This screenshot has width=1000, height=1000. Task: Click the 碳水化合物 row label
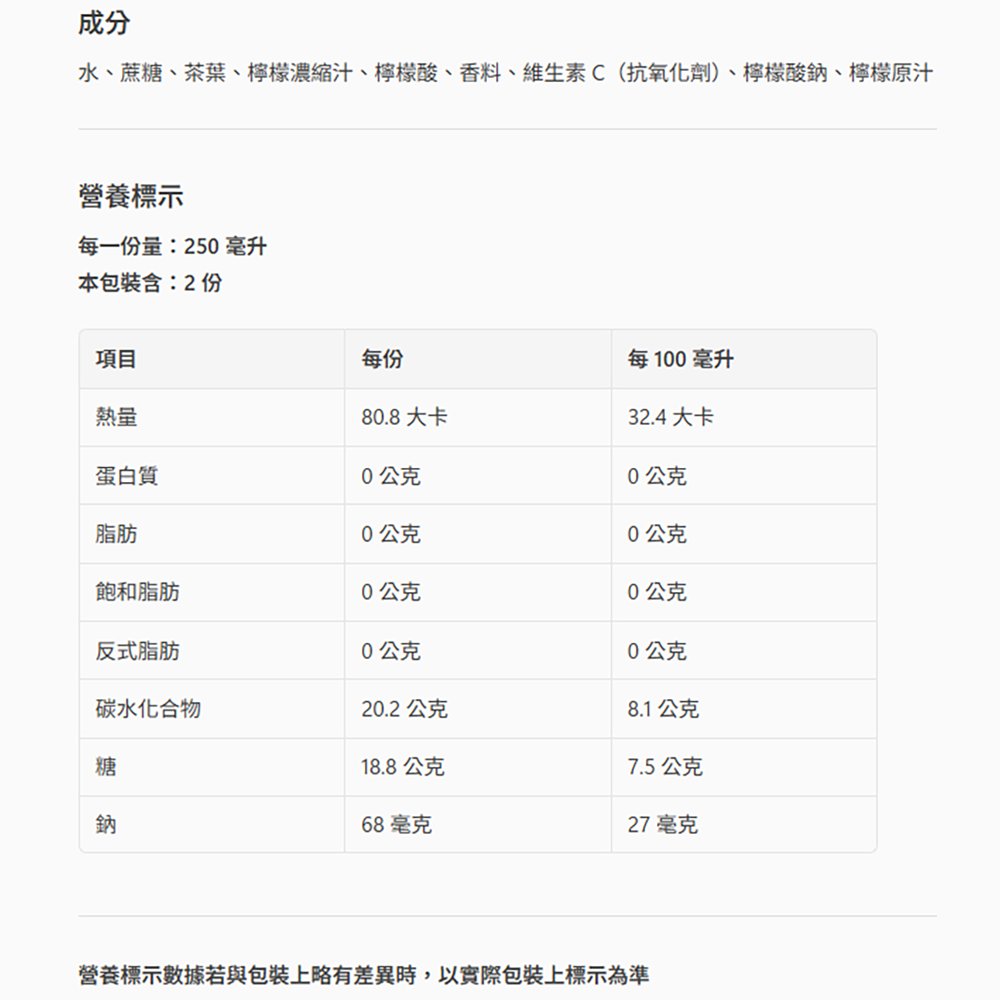pyautogui.click(x=148, y=709)
